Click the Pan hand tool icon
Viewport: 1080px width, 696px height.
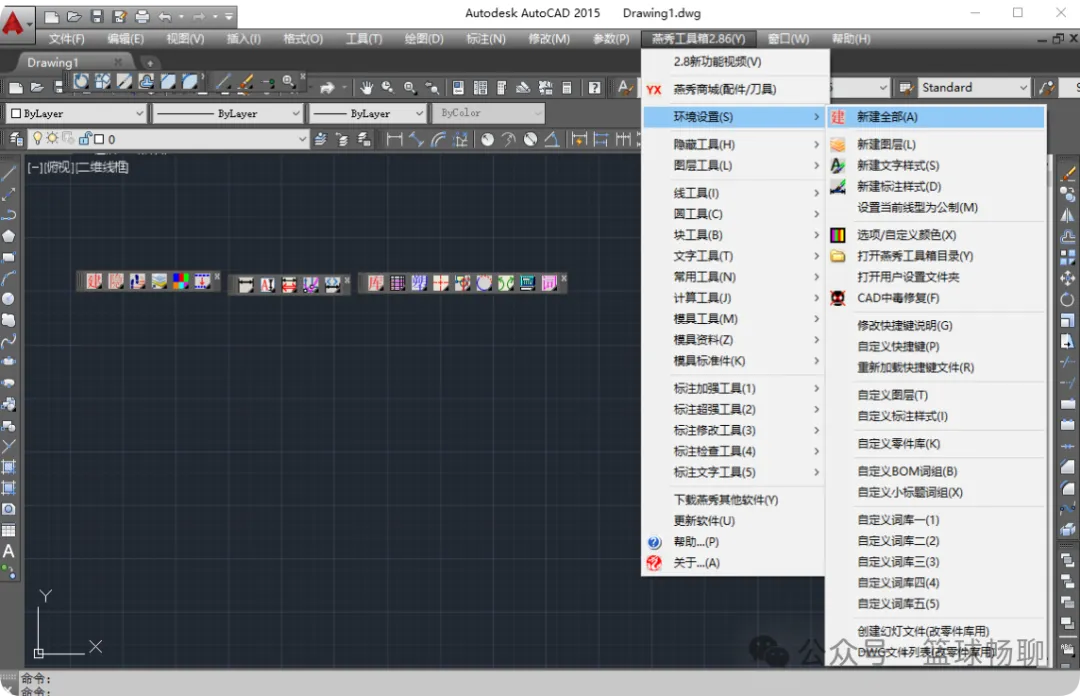coord(366,88)
